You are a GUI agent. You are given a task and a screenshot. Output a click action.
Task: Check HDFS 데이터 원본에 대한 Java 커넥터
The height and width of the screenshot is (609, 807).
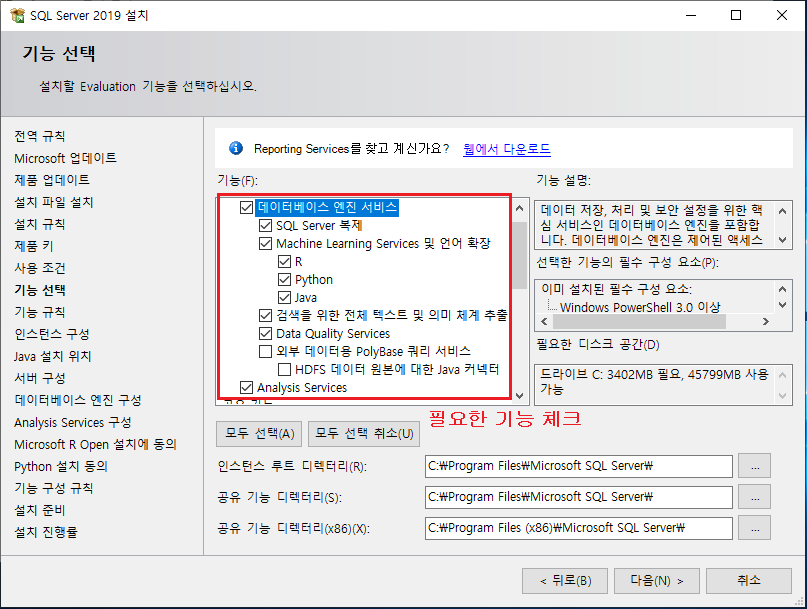(284, 370)
